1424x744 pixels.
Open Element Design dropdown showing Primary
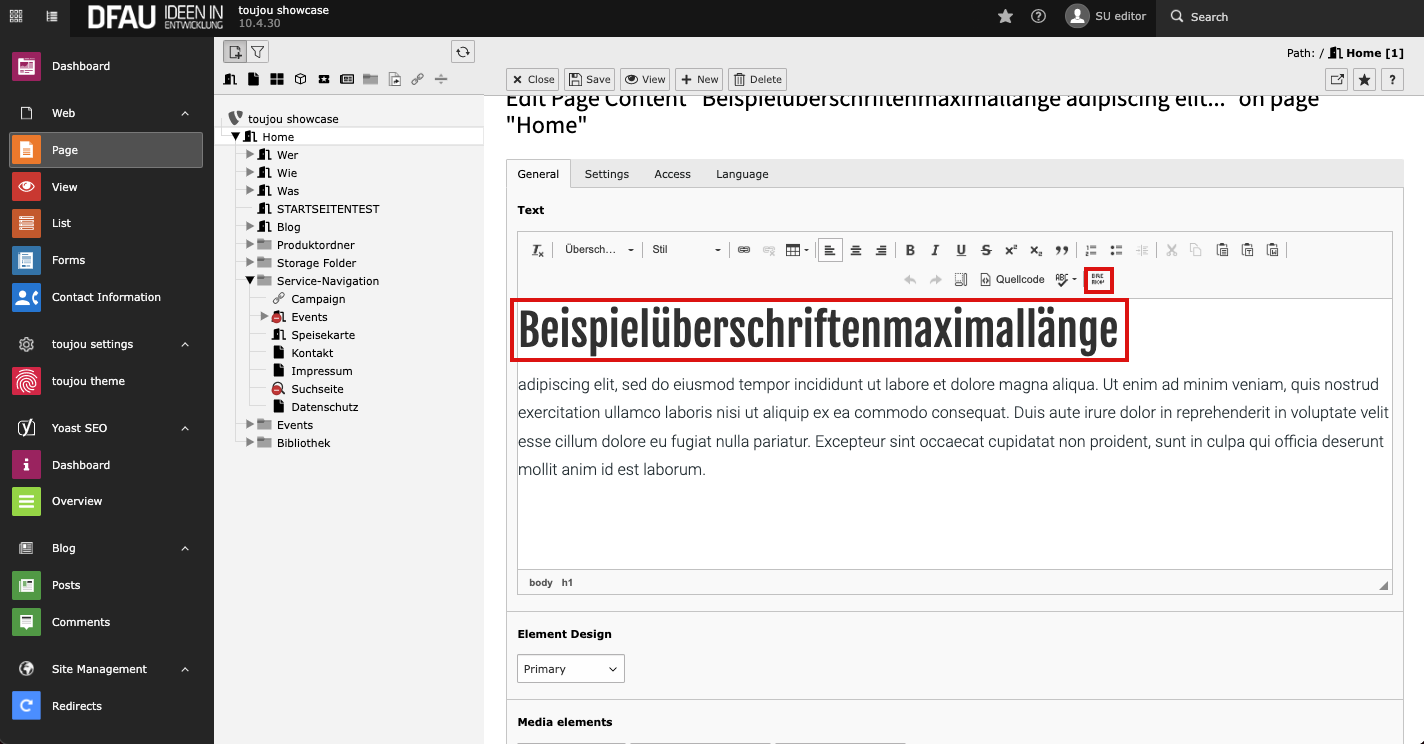tap(571, 669)
